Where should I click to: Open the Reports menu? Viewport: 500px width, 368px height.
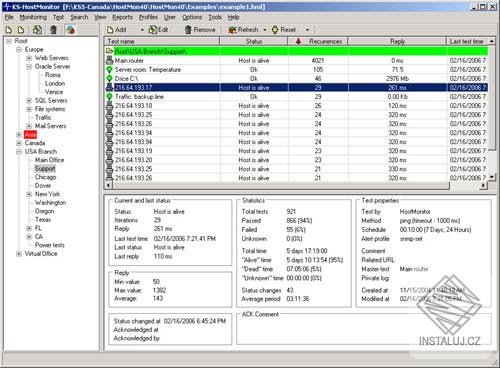coord(122,17)
